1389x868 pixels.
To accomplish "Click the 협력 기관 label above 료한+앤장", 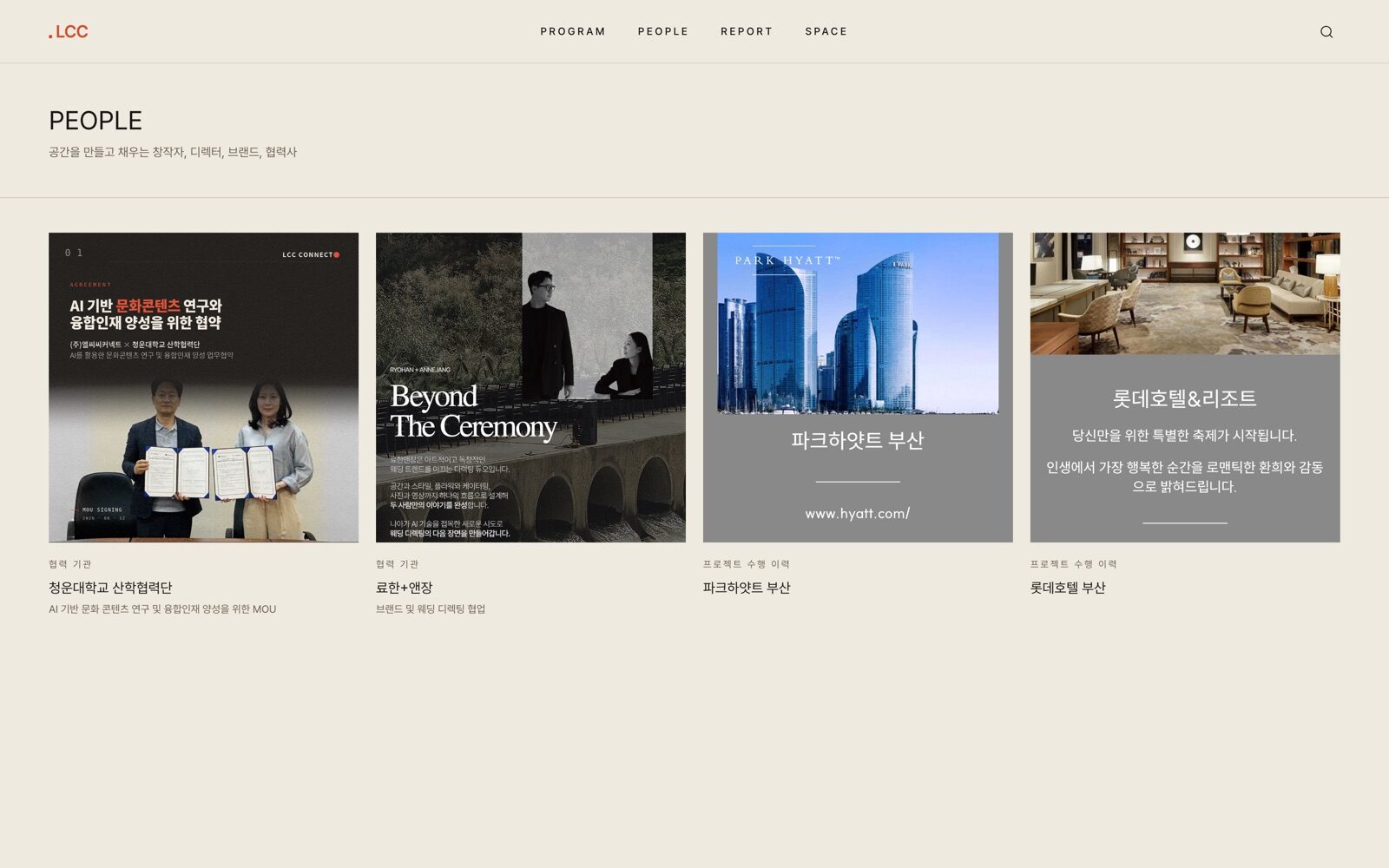I will coord(398,564).
